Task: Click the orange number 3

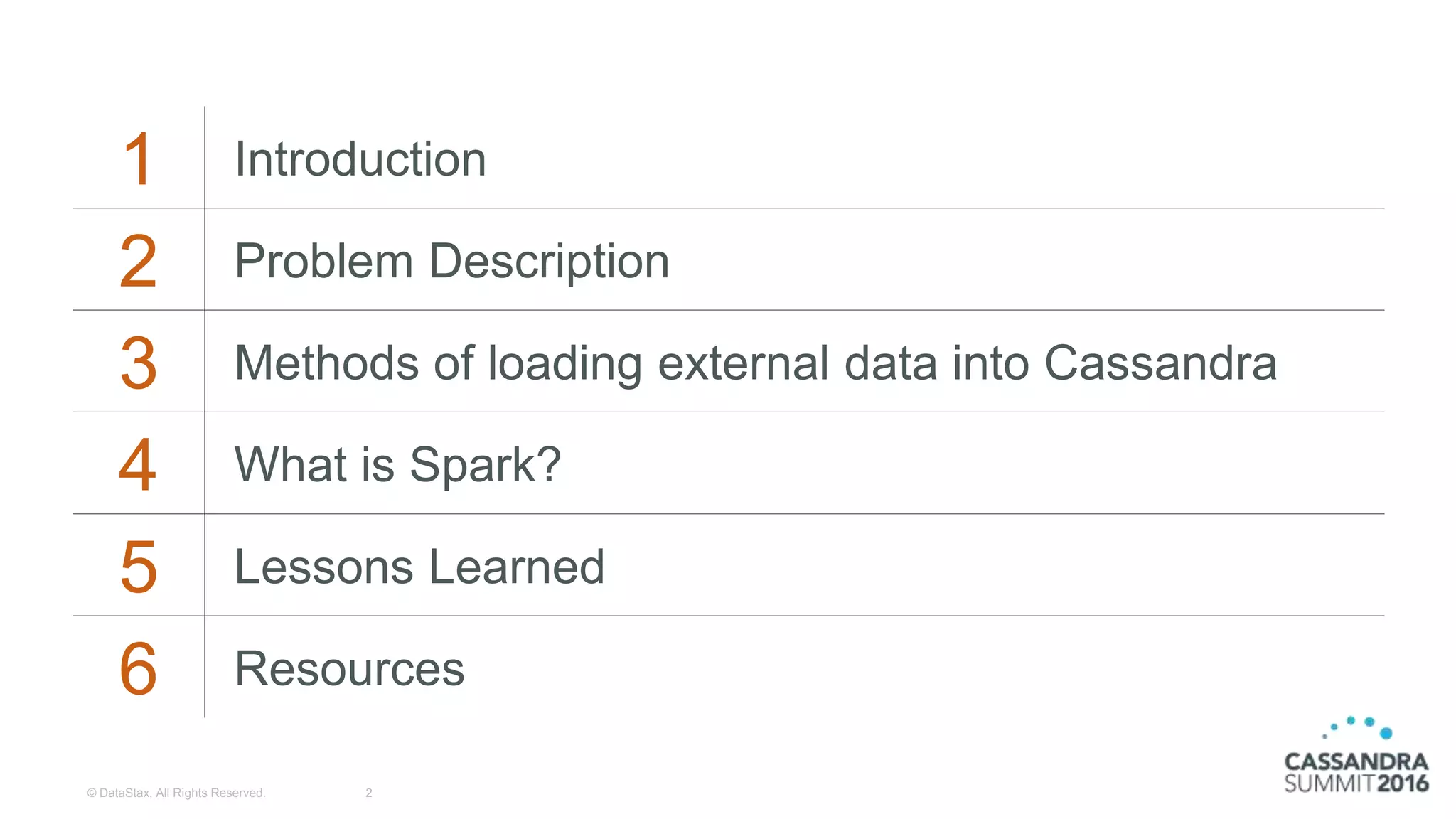Action: (x=138, y=363)
